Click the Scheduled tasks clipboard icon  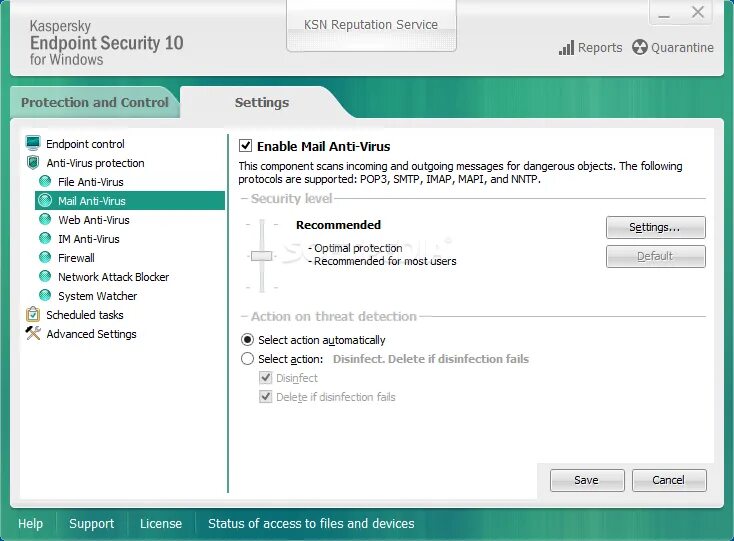[x=33, y=314]
